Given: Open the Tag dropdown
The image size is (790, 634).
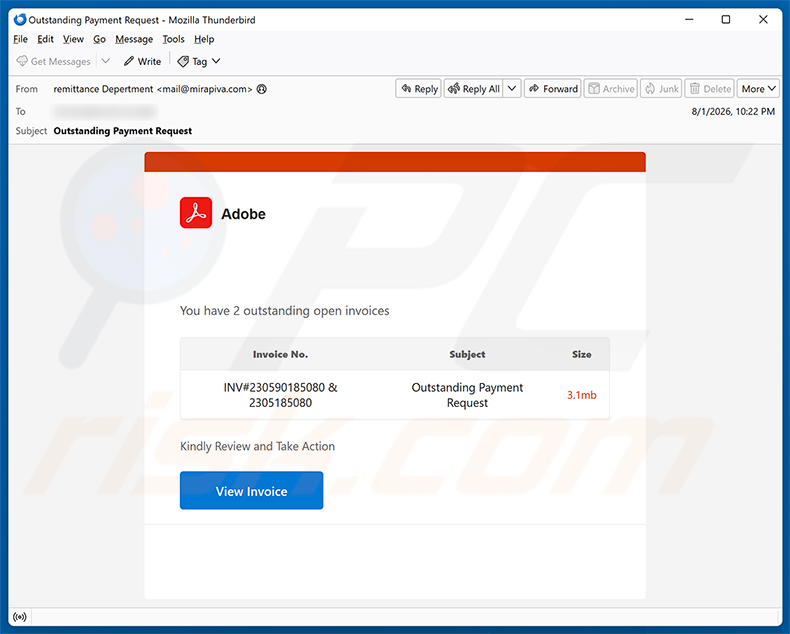Looking at the screenshot, I should coord(199,61).
